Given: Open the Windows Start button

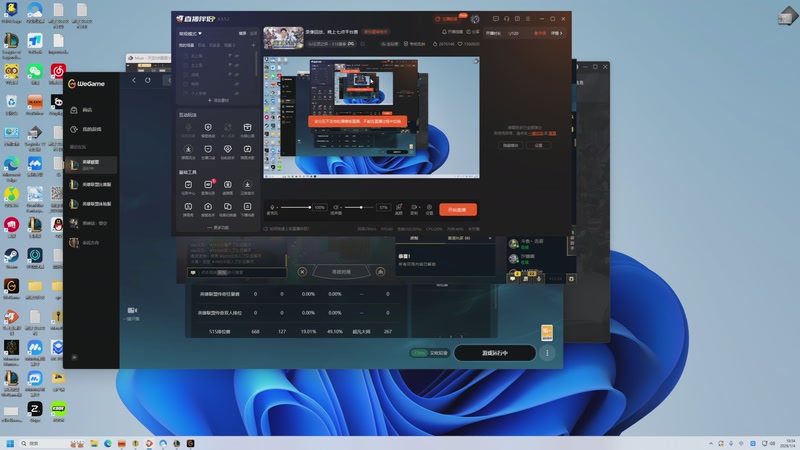Looking at the screenshot, I should (10, 443).
